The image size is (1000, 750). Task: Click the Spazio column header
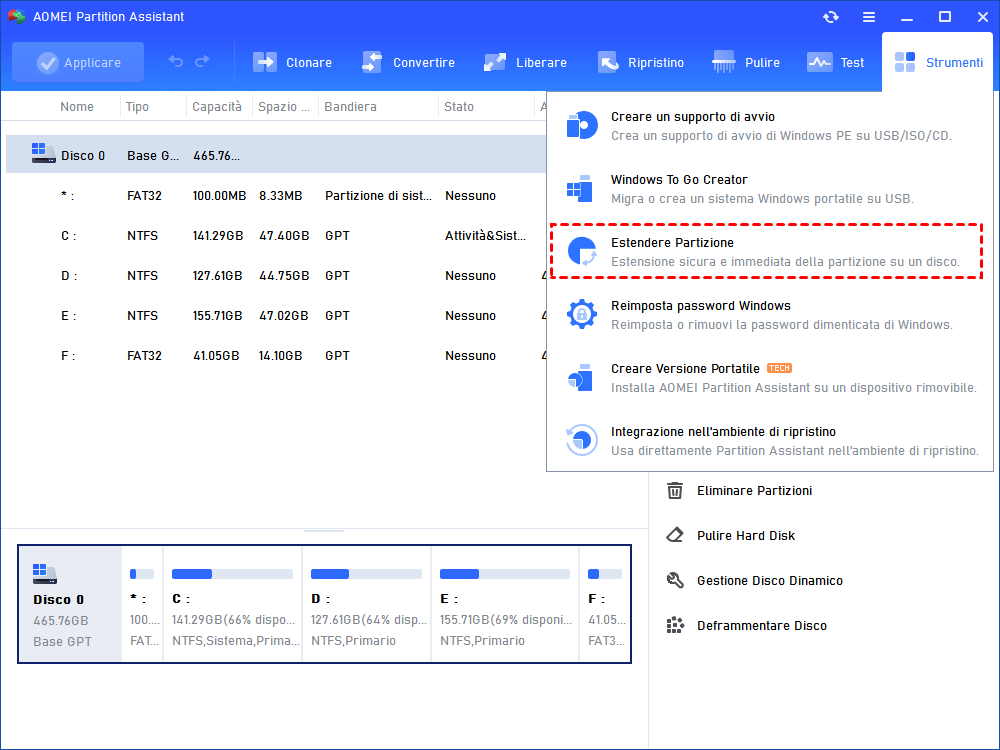284,107
